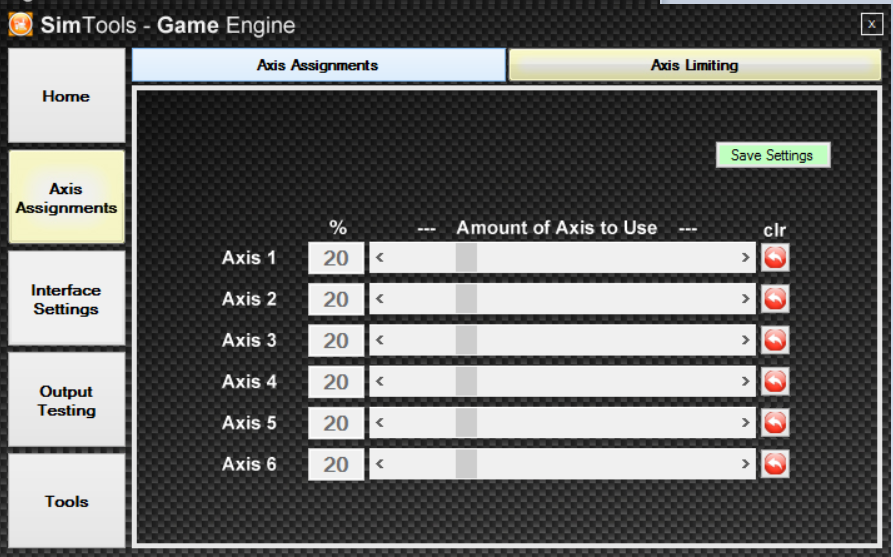Click the Save Settings button
Screen dimensions: 893x557
click(773, 155)
